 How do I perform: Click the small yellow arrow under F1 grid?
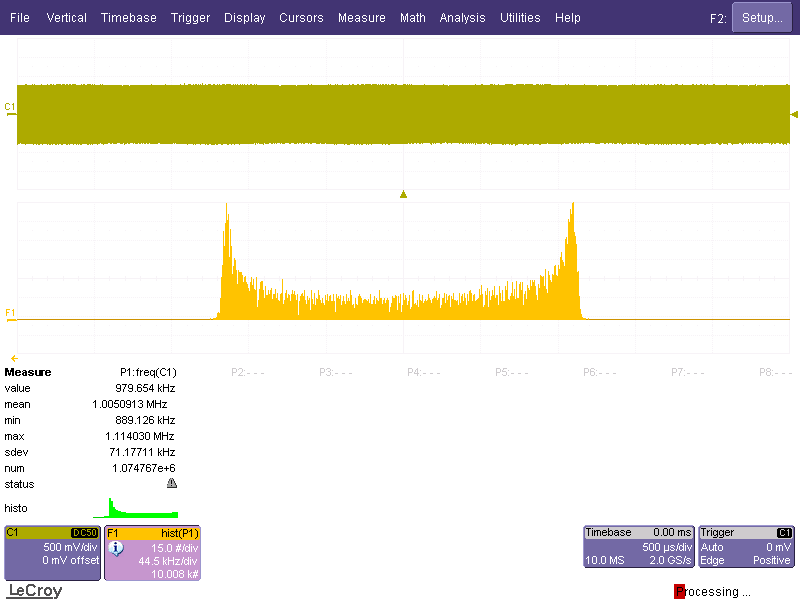[x=14, y=357]
